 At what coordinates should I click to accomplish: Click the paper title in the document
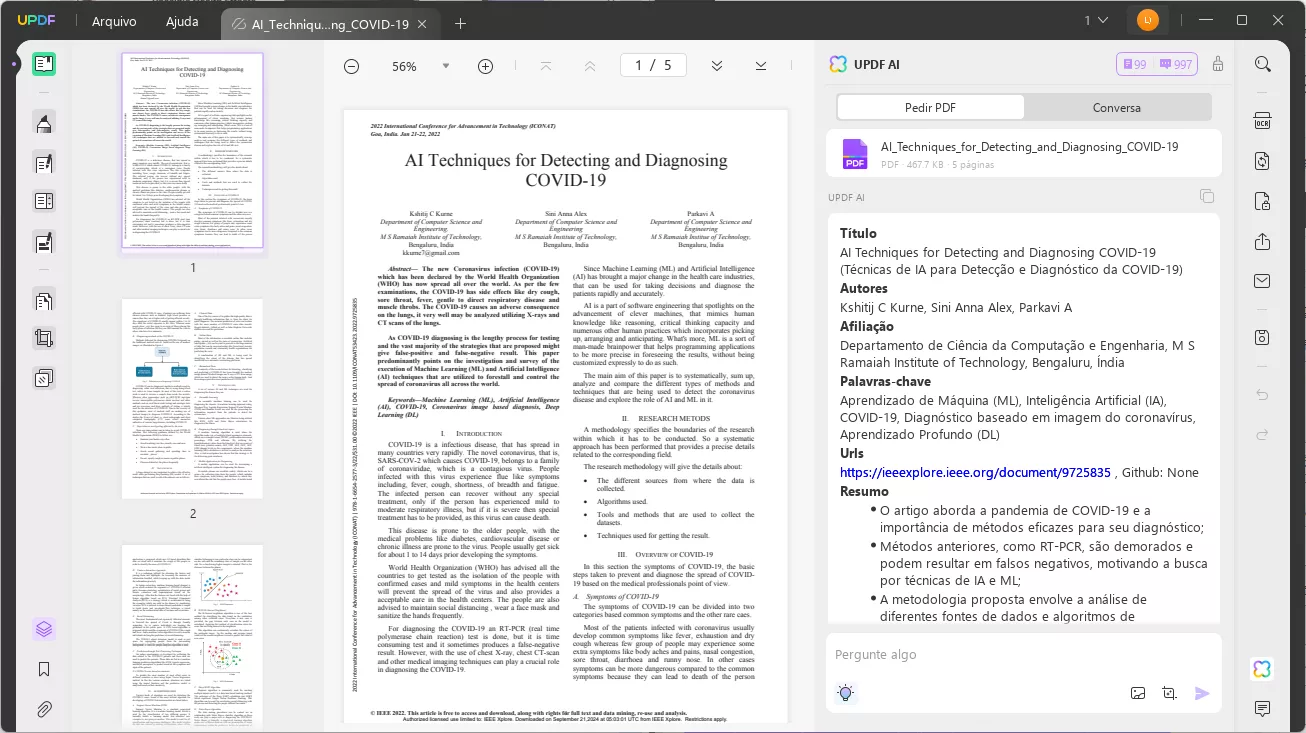pyautogui.click(x=566, y=170)
